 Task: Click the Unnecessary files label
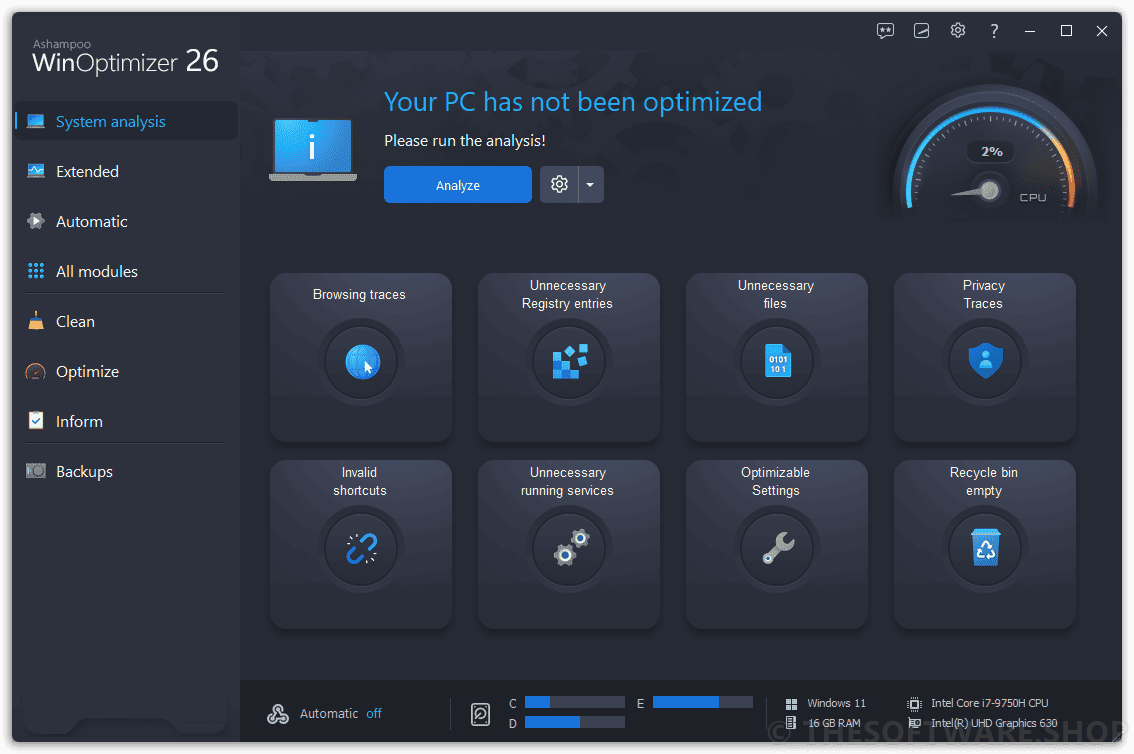(x=775, y=294)
